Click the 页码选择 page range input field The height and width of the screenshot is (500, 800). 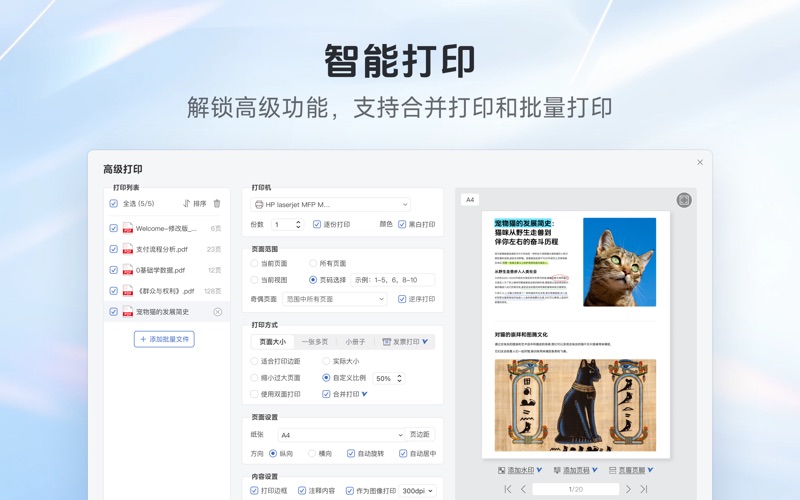(x=393, y=280)
